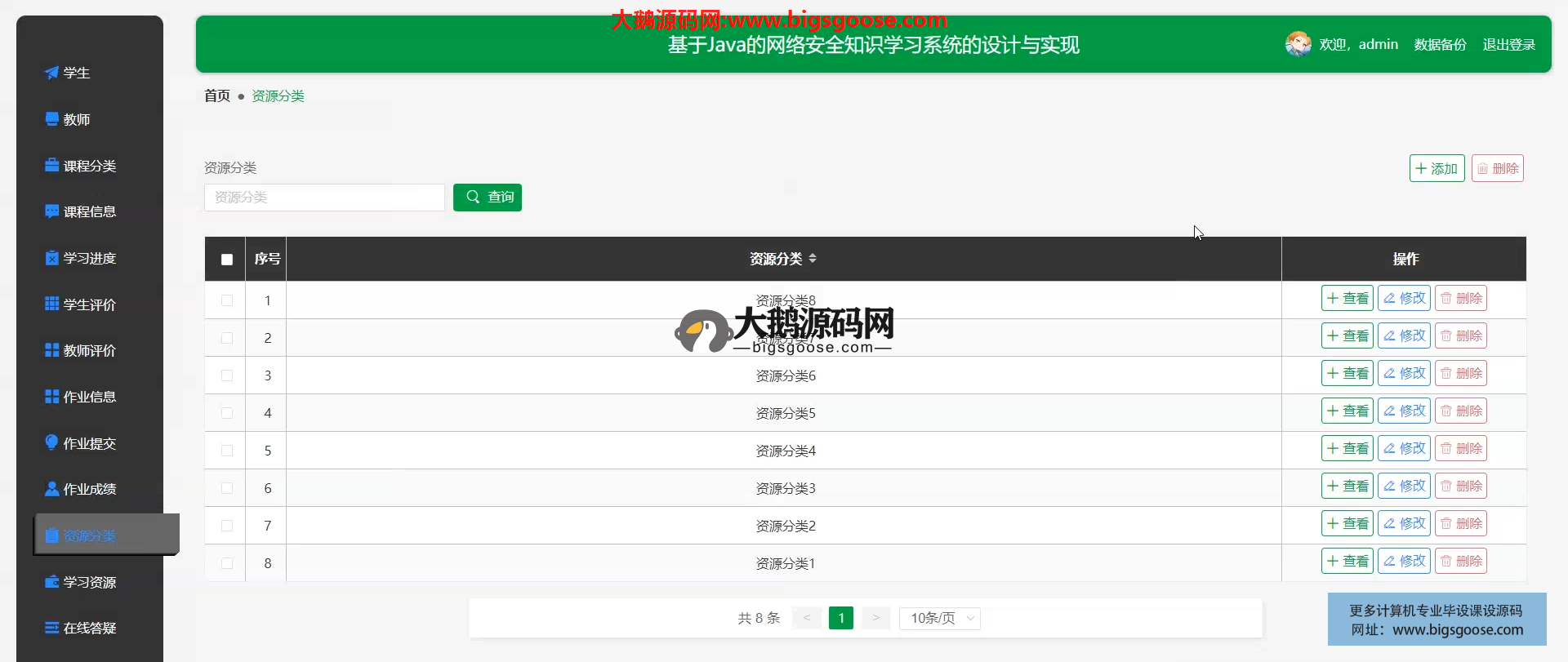
Task: Click the paper plane icon beside 学生
Action: (51, 73)
